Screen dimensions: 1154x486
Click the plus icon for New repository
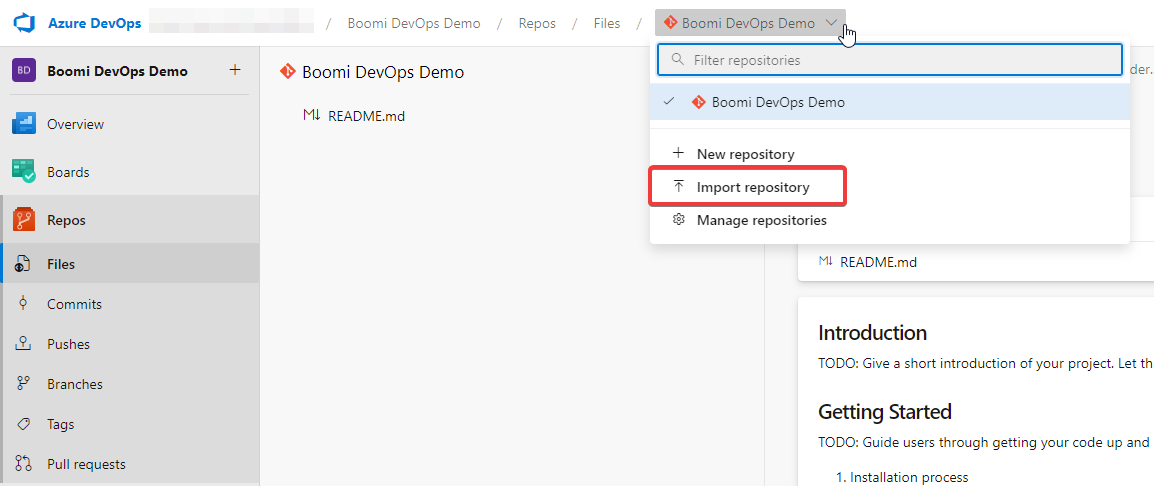[679, 153]
